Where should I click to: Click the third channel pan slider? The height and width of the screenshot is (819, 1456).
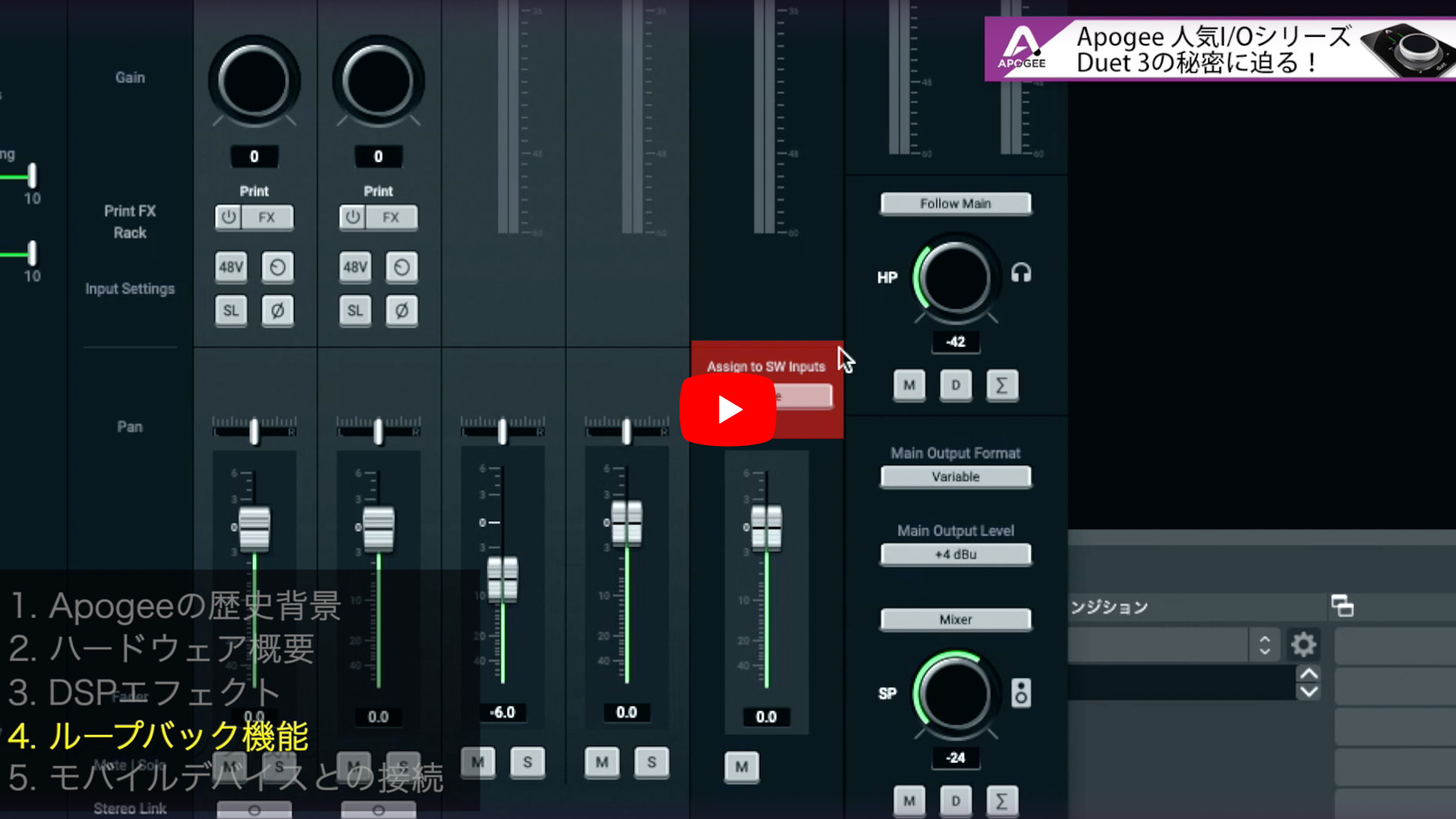[502, 430]
